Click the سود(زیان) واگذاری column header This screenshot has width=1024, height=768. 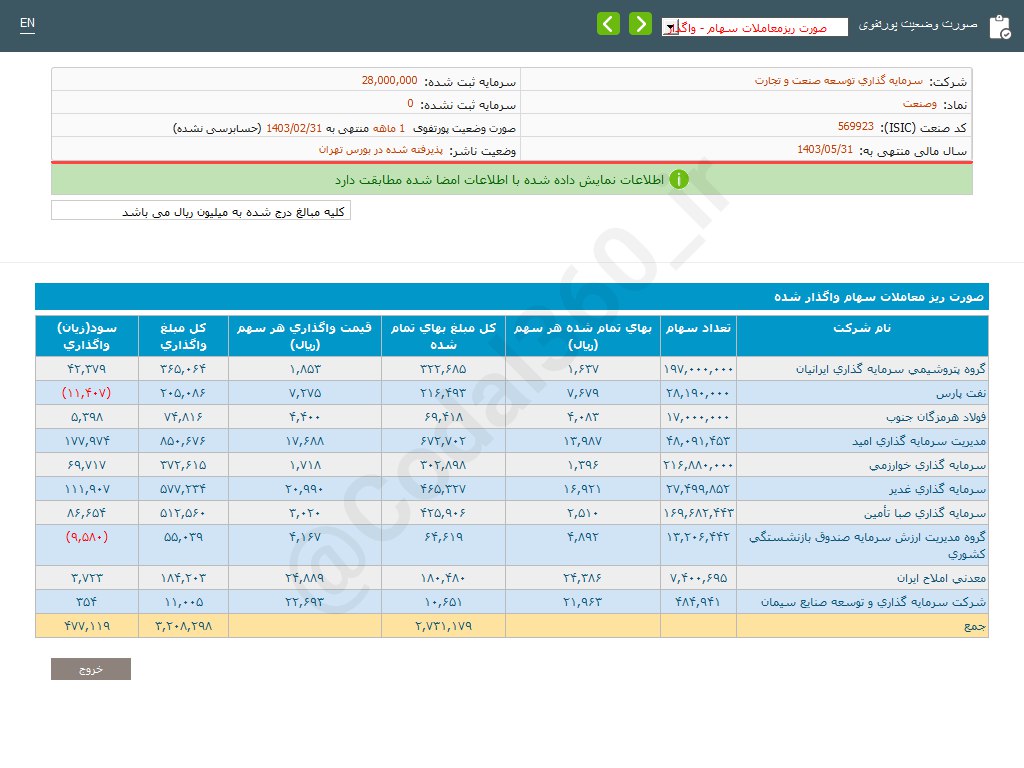(86, 335)
